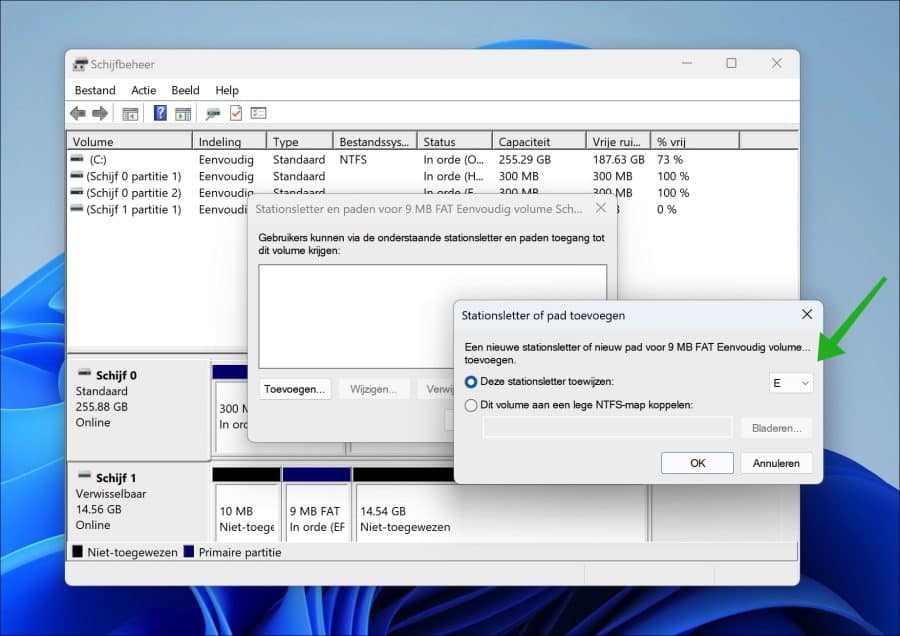Click the NTFS file system cell
900x636 pixels.
click(x=352, y=159)
